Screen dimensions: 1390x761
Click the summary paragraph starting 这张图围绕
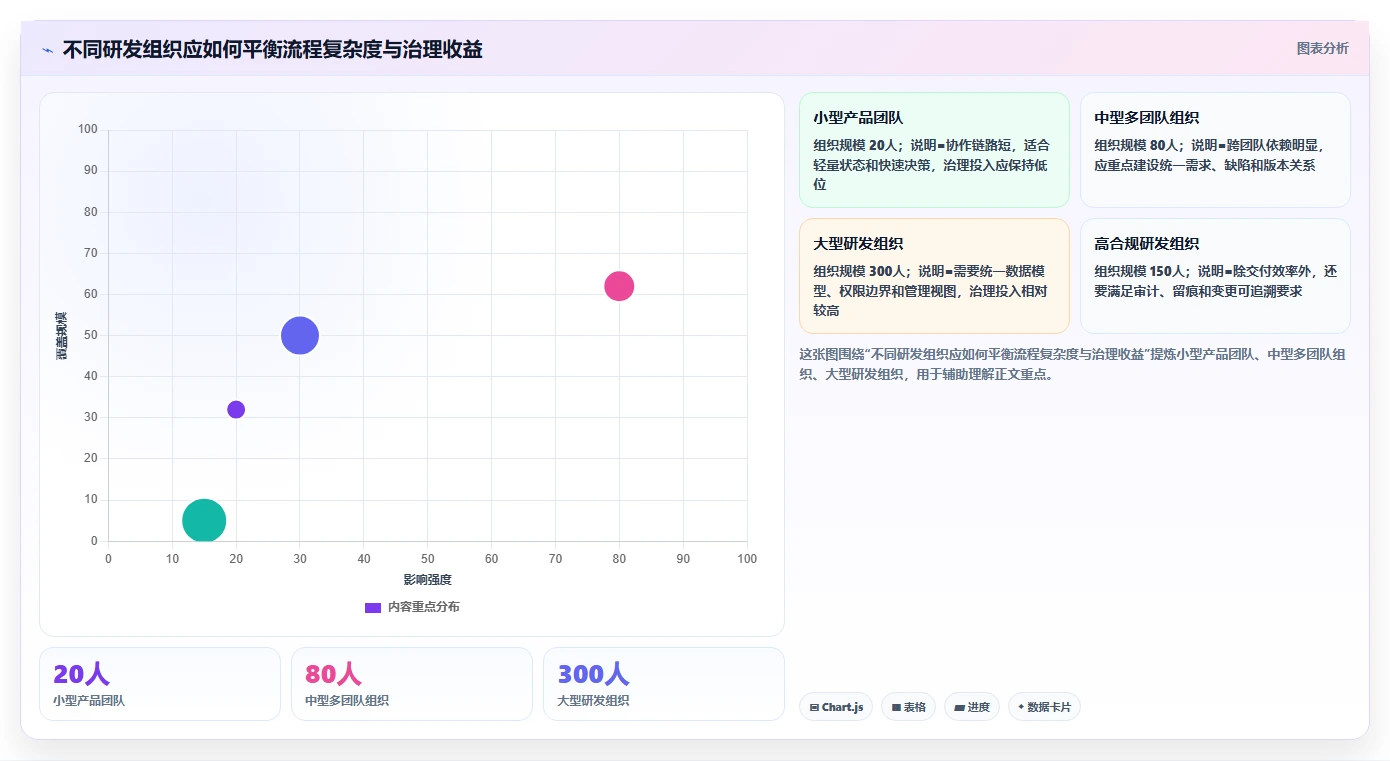(x=1073, y=365)
